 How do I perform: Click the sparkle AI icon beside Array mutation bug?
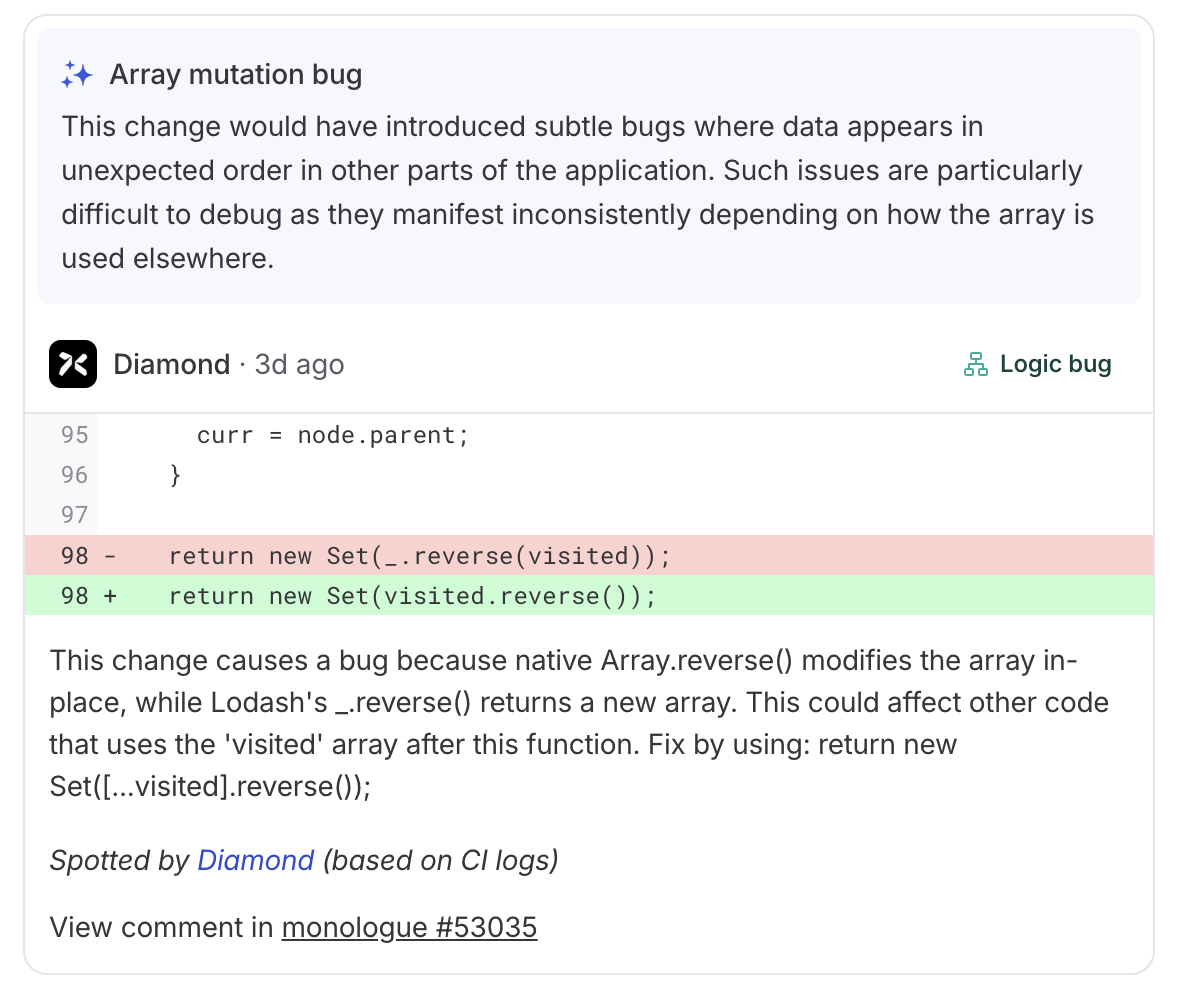tap(77, 74)
